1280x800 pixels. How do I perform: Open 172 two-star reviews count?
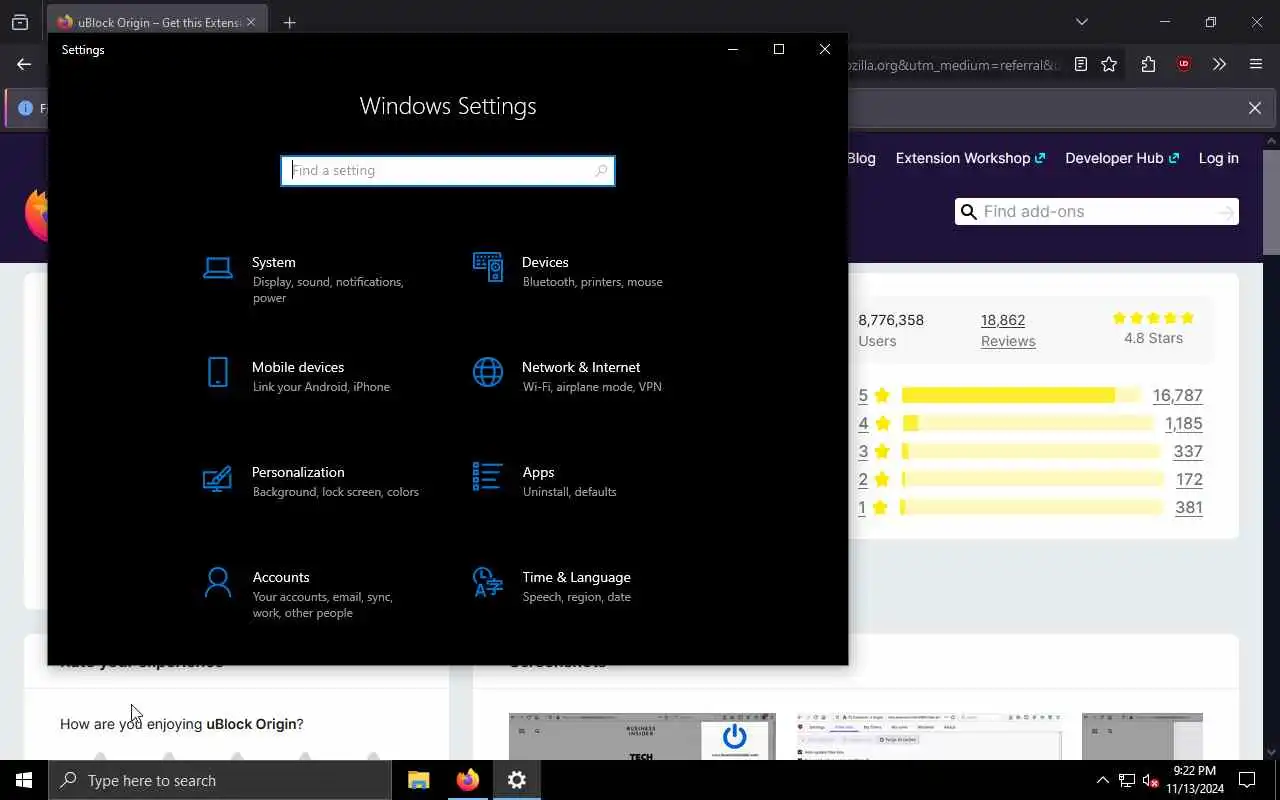point(1189,479)
